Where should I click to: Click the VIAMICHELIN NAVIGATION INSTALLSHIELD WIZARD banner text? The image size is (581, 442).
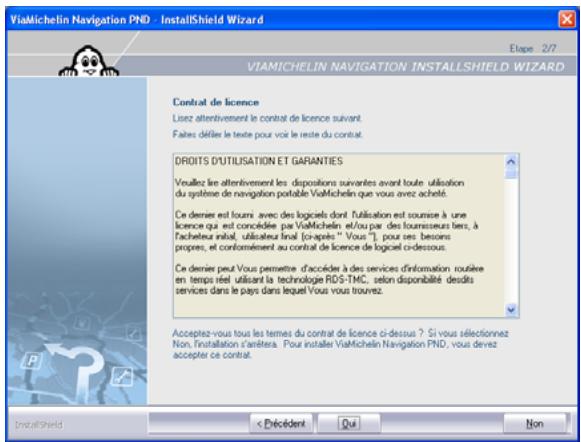pos(406,67)
